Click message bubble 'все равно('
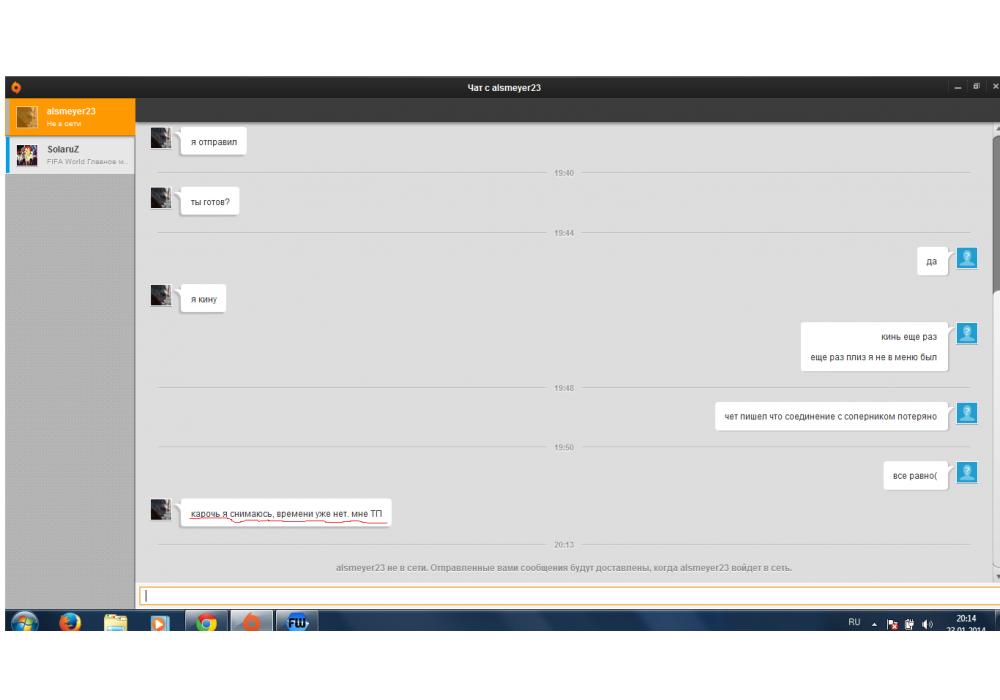 [x=915, y=476]
